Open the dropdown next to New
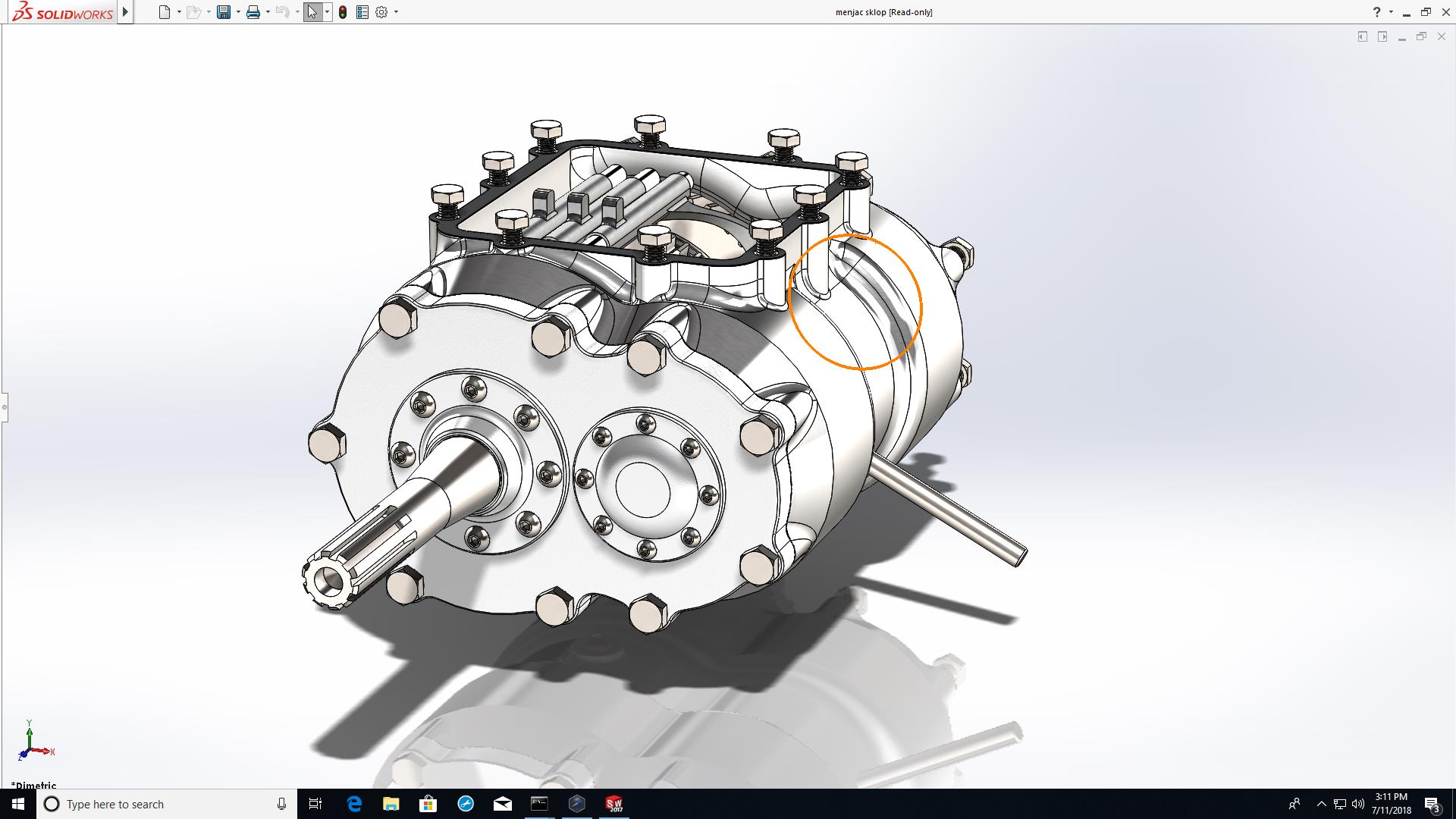Viewport: 1456px width, 819px height. pyautogui.click(x=179, y=12)
